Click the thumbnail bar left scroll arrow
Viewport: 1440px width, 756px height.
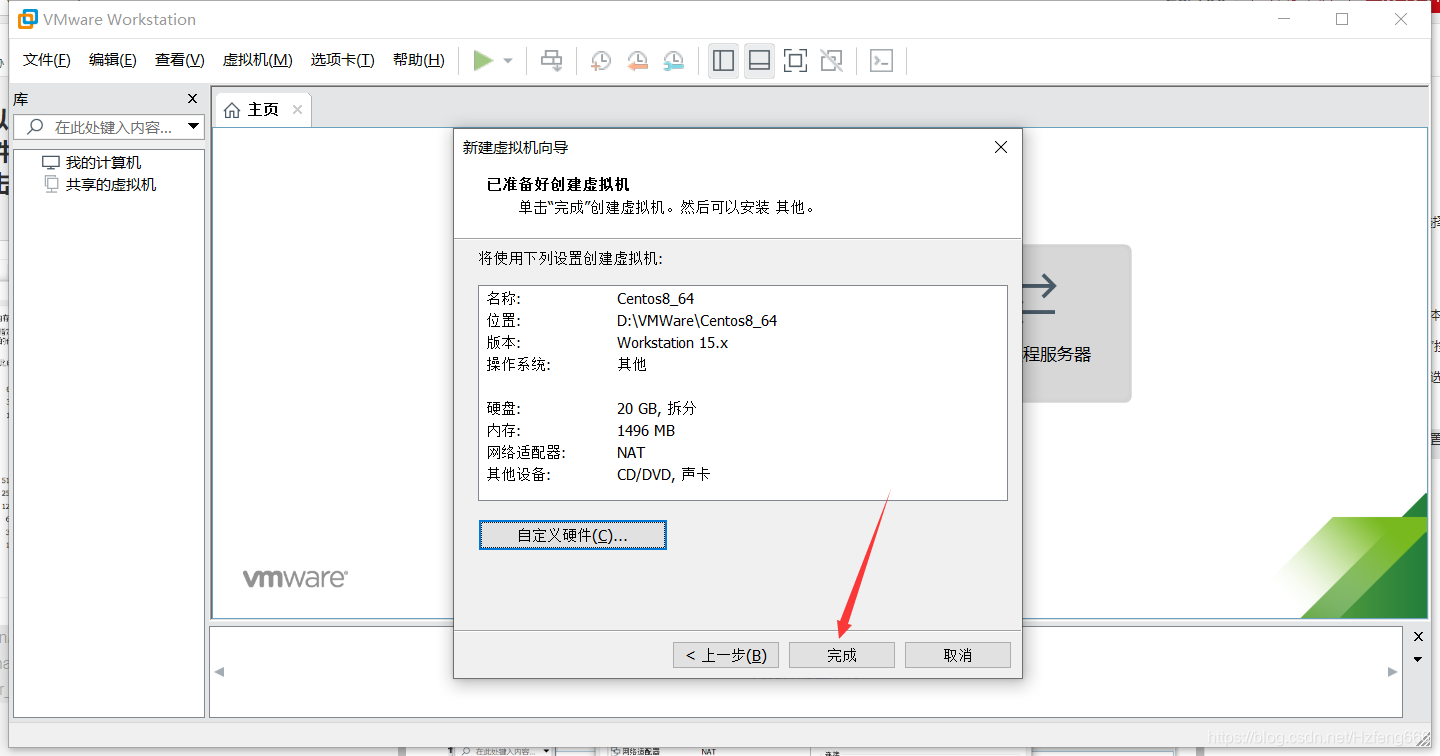[x=220, y=671]
